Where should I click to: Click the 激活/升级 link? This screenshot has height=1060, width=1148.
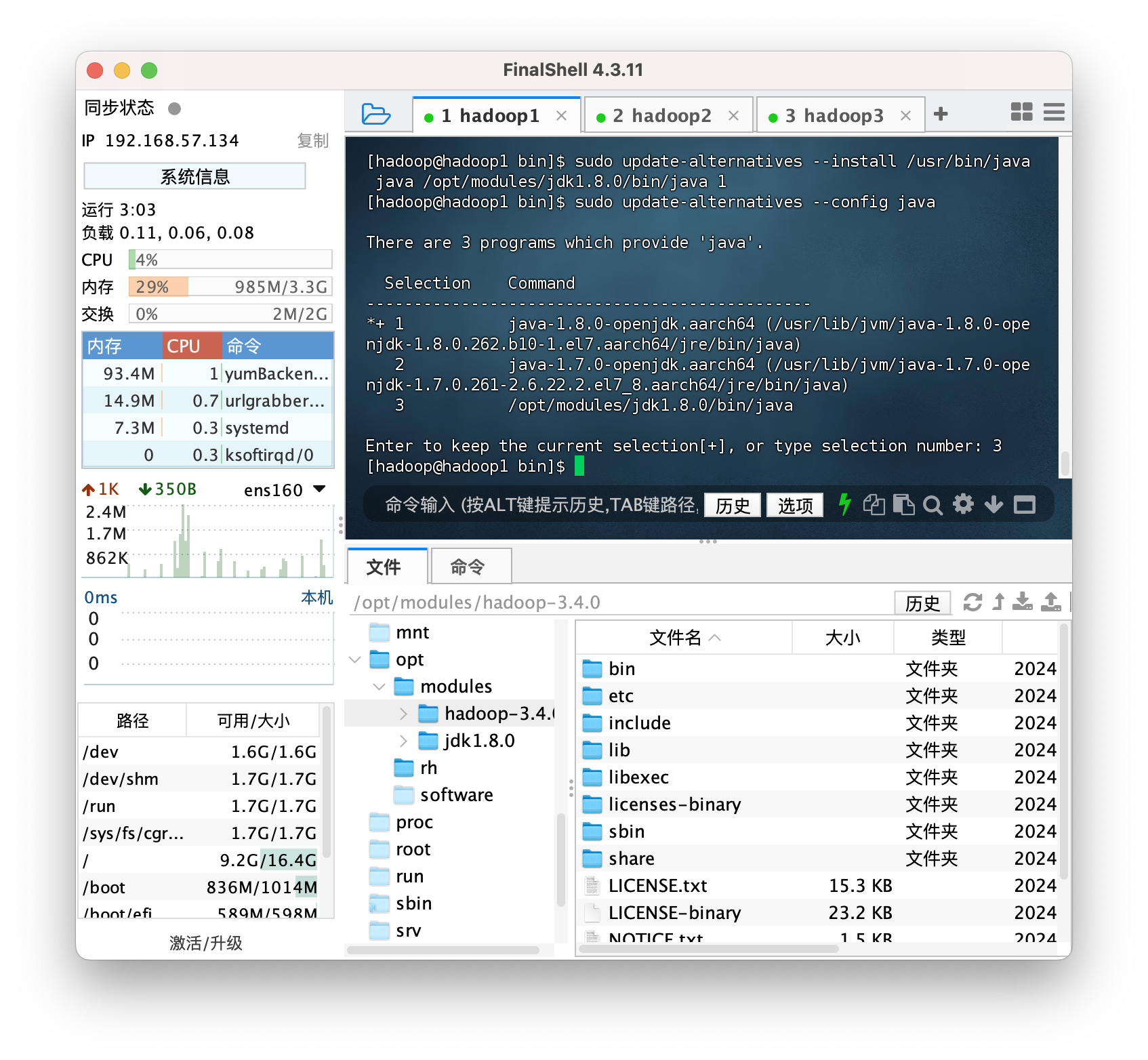(x=205, y=943)
